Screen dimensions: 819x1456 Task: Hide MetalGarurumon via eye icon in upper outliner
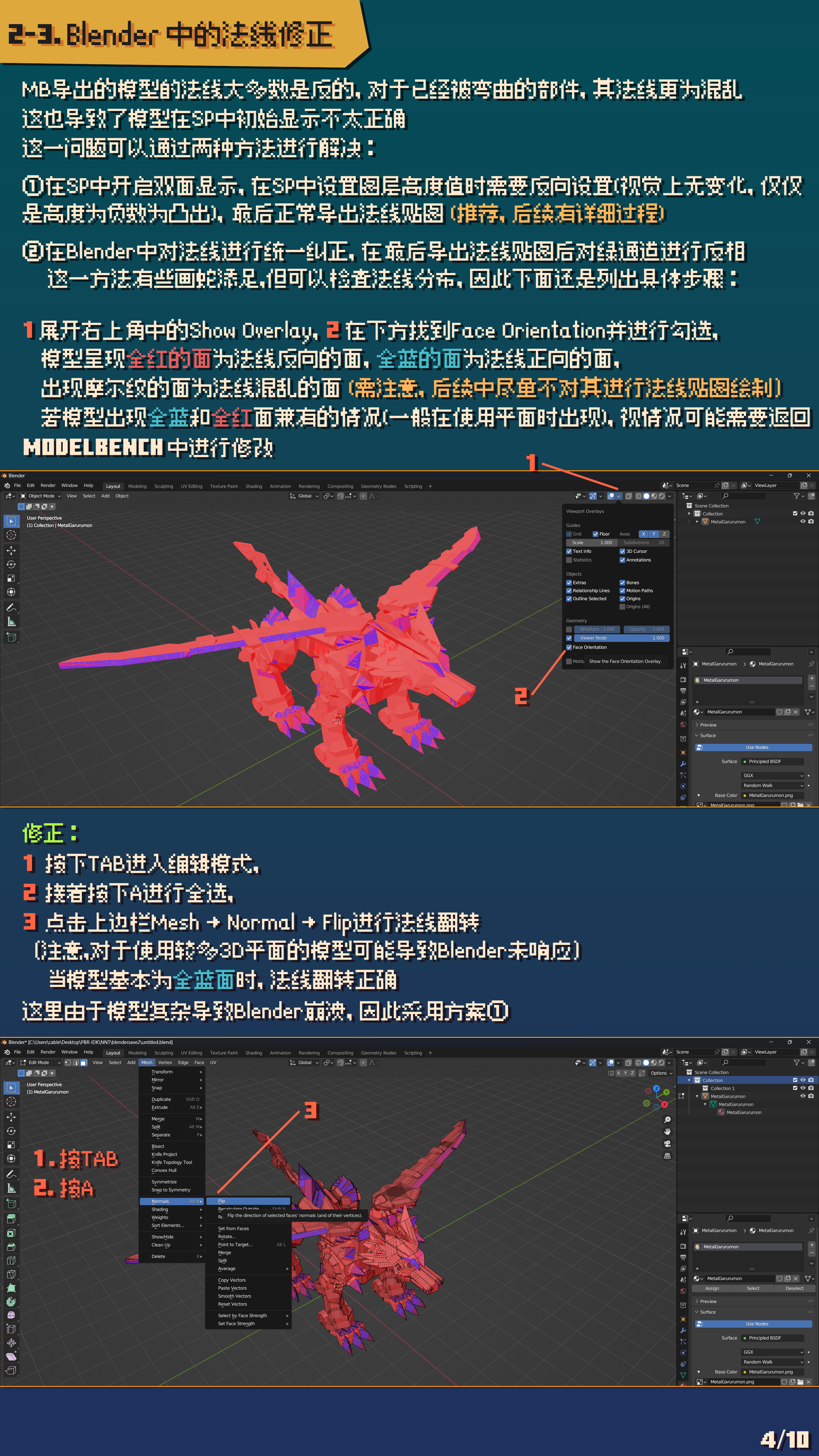click(x=803, y=522)
